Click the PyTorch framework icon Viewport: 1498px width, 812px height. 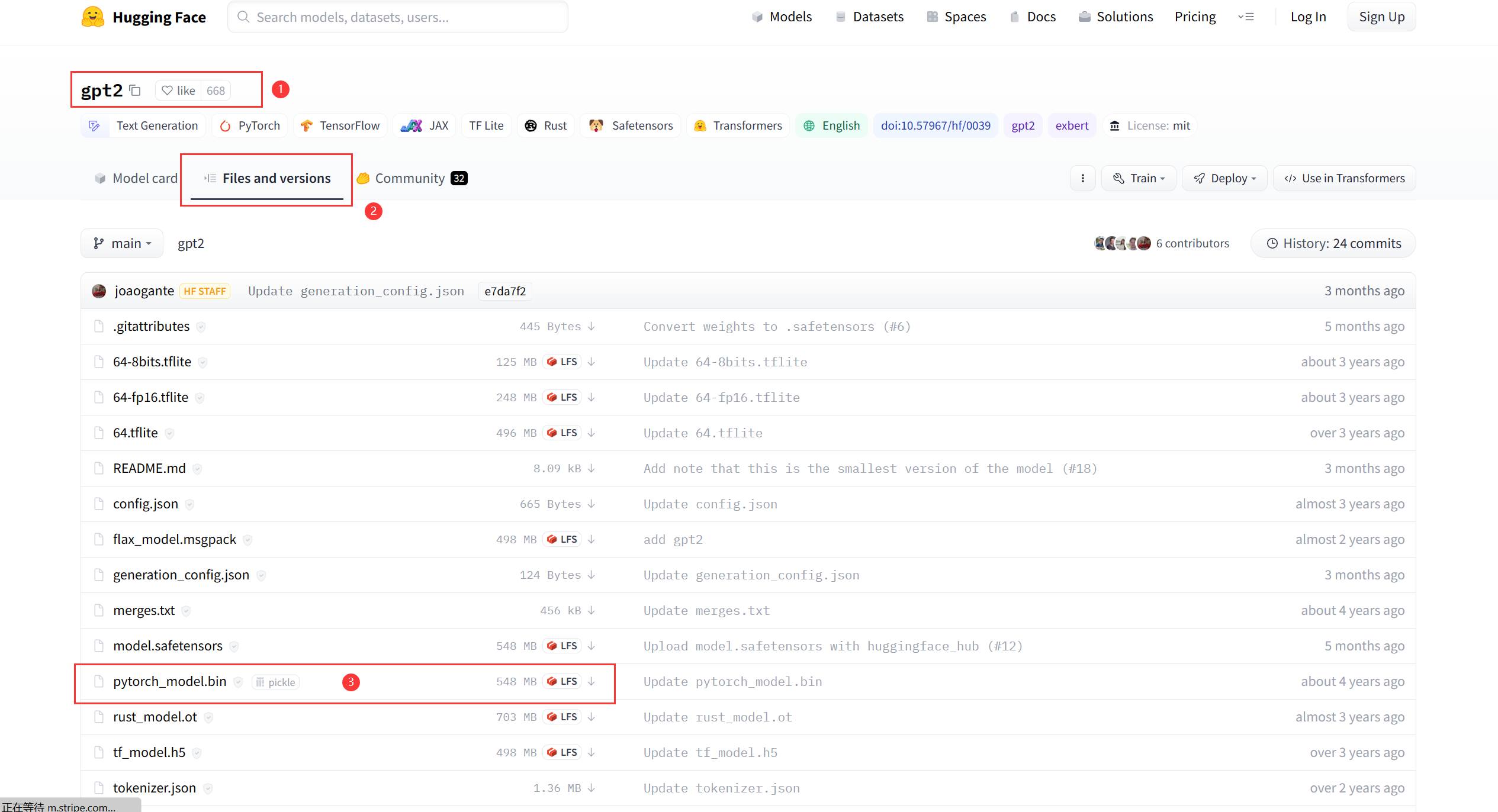[225, 125]
